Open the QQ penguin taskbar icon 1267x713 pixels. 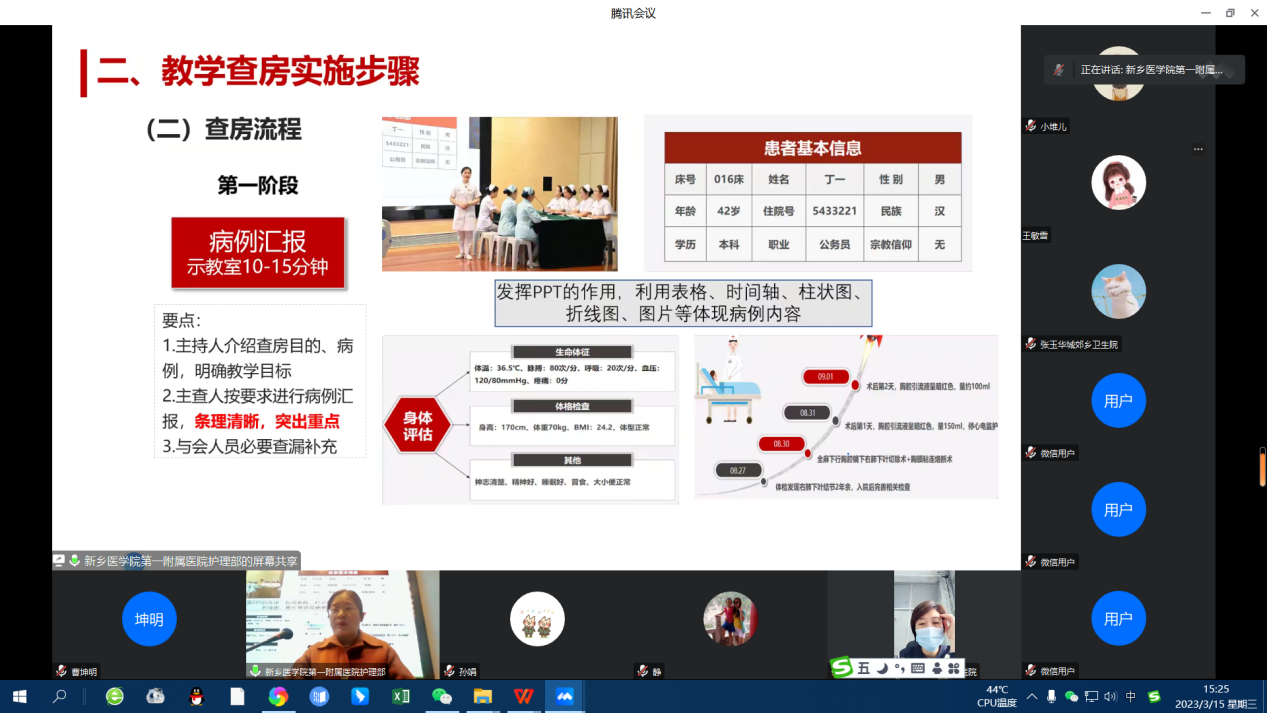pyautogui.click(x=196, y=696)
